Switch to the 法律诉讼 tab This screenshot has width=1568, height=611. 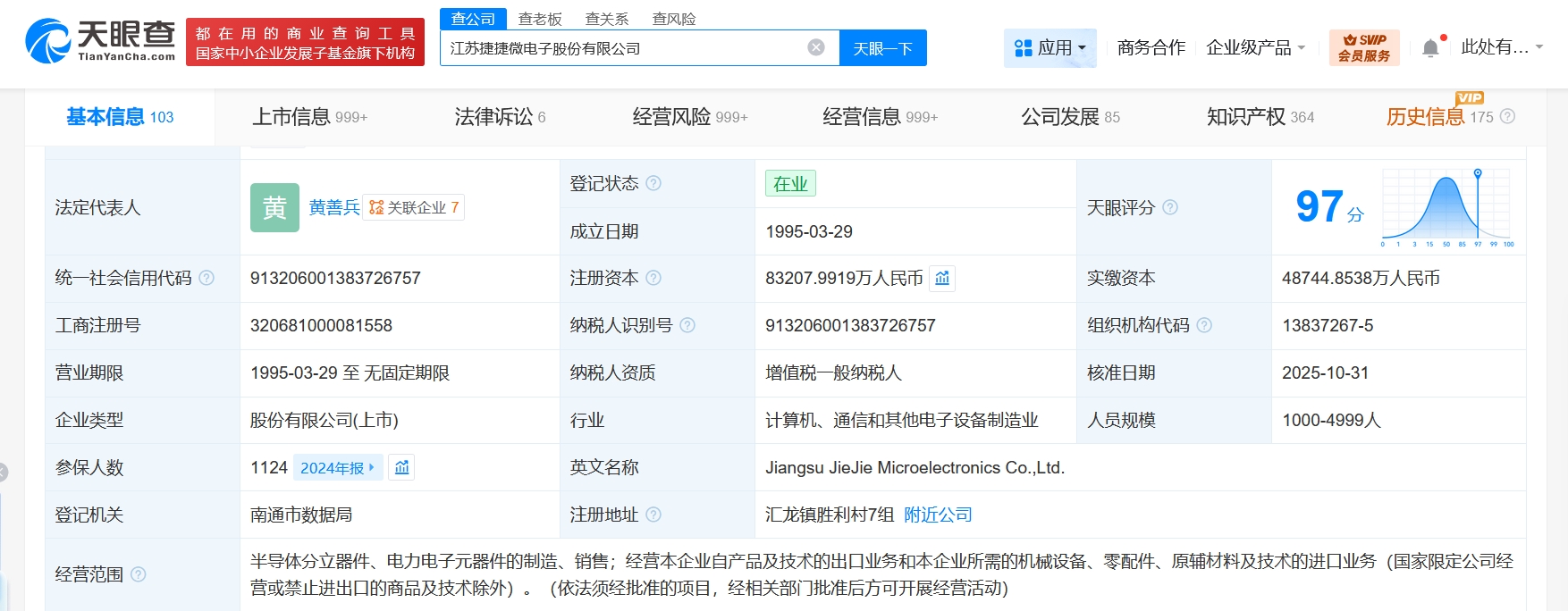pos(499,117)
